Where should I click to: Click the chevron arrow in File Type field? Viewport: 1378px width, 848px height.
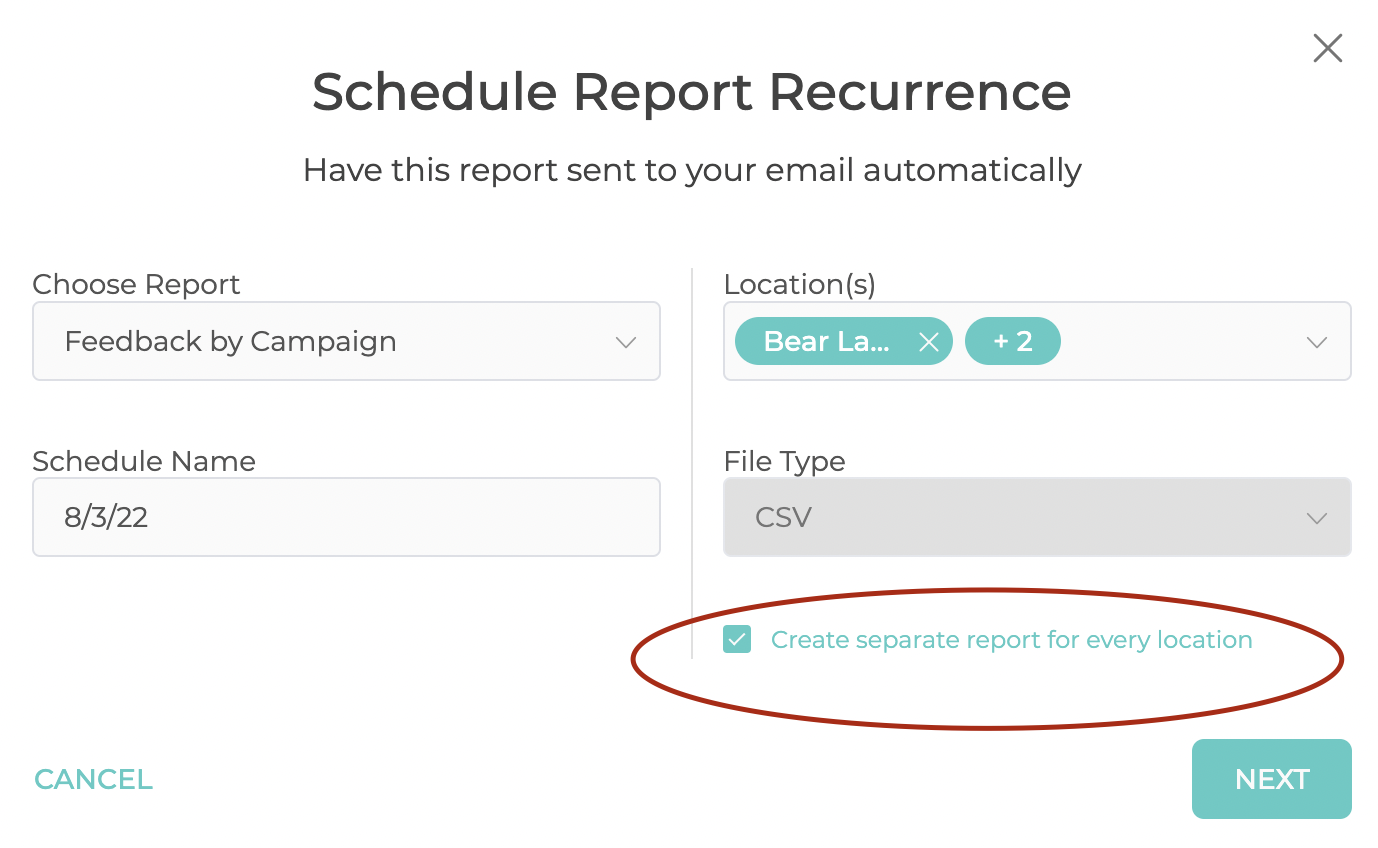point(1317,518)
